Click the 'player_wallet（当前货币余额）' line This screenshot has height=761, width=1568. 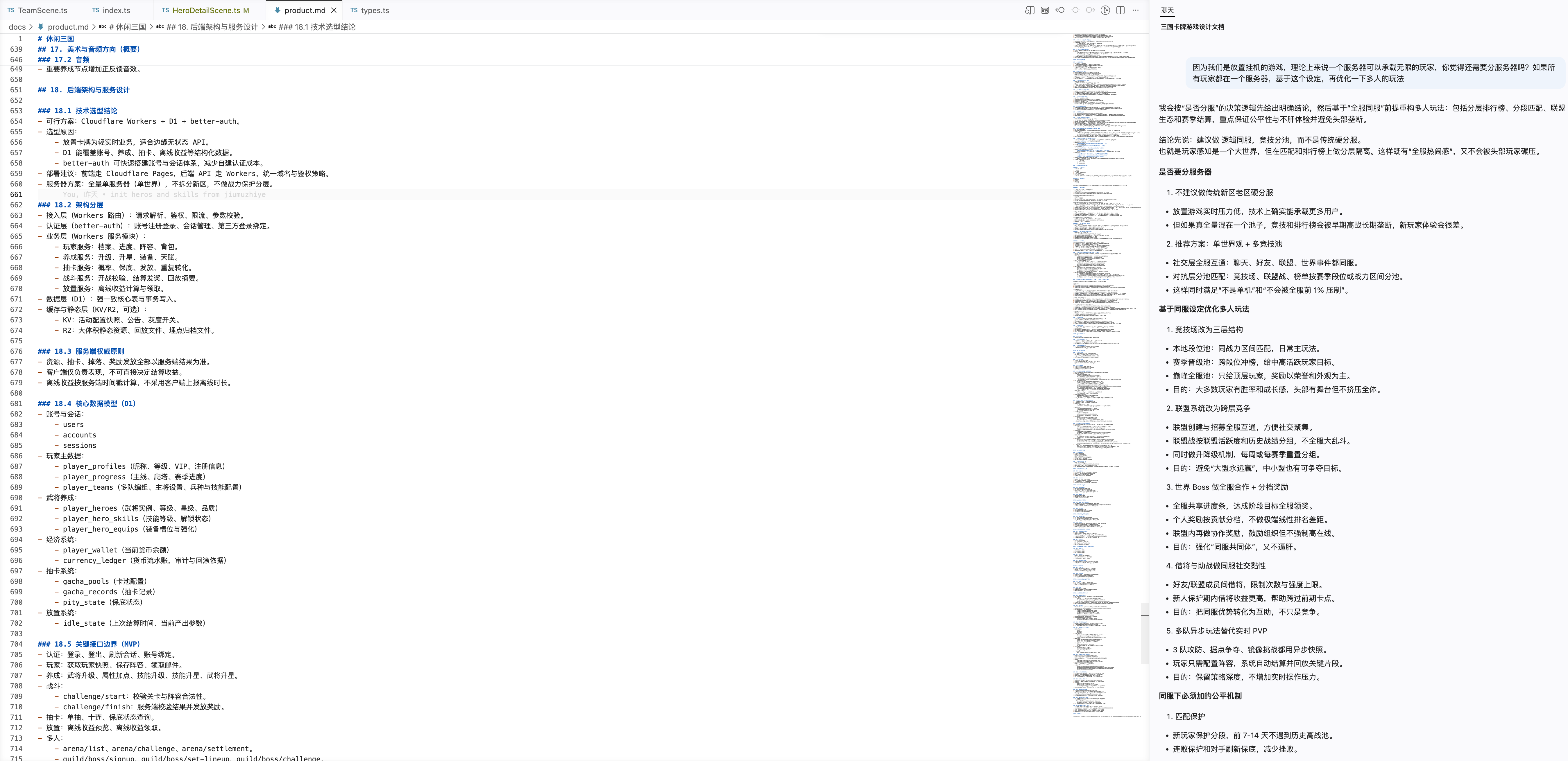click(x=113, y=550)
